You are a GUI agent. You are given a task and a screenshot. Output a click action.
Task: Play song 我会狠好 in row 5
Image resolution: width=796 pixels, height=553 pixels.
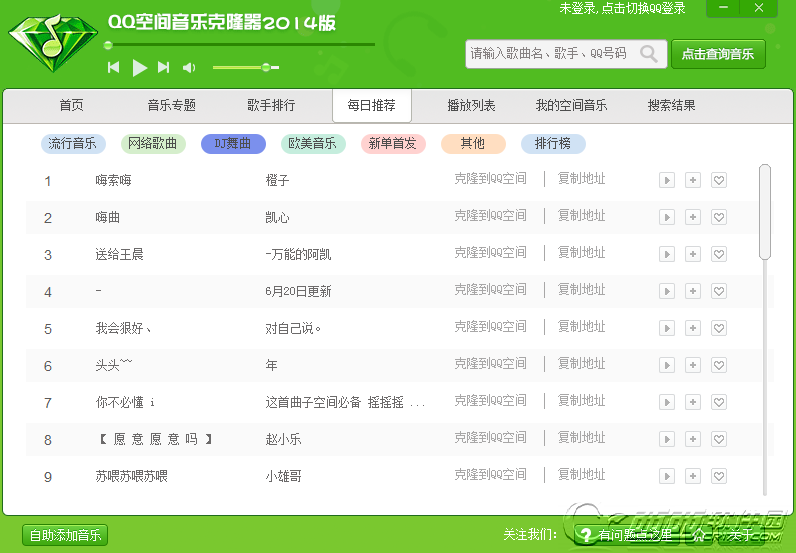667,329
